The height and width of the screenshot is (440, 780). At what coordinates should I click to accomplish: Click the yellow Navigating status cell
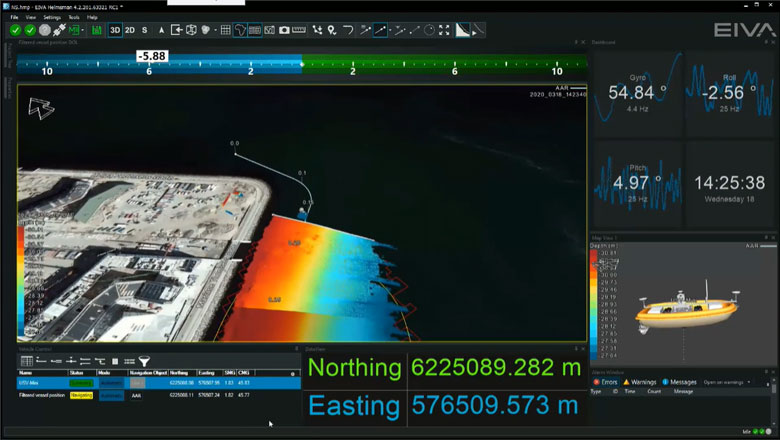(x=81, y=395)
